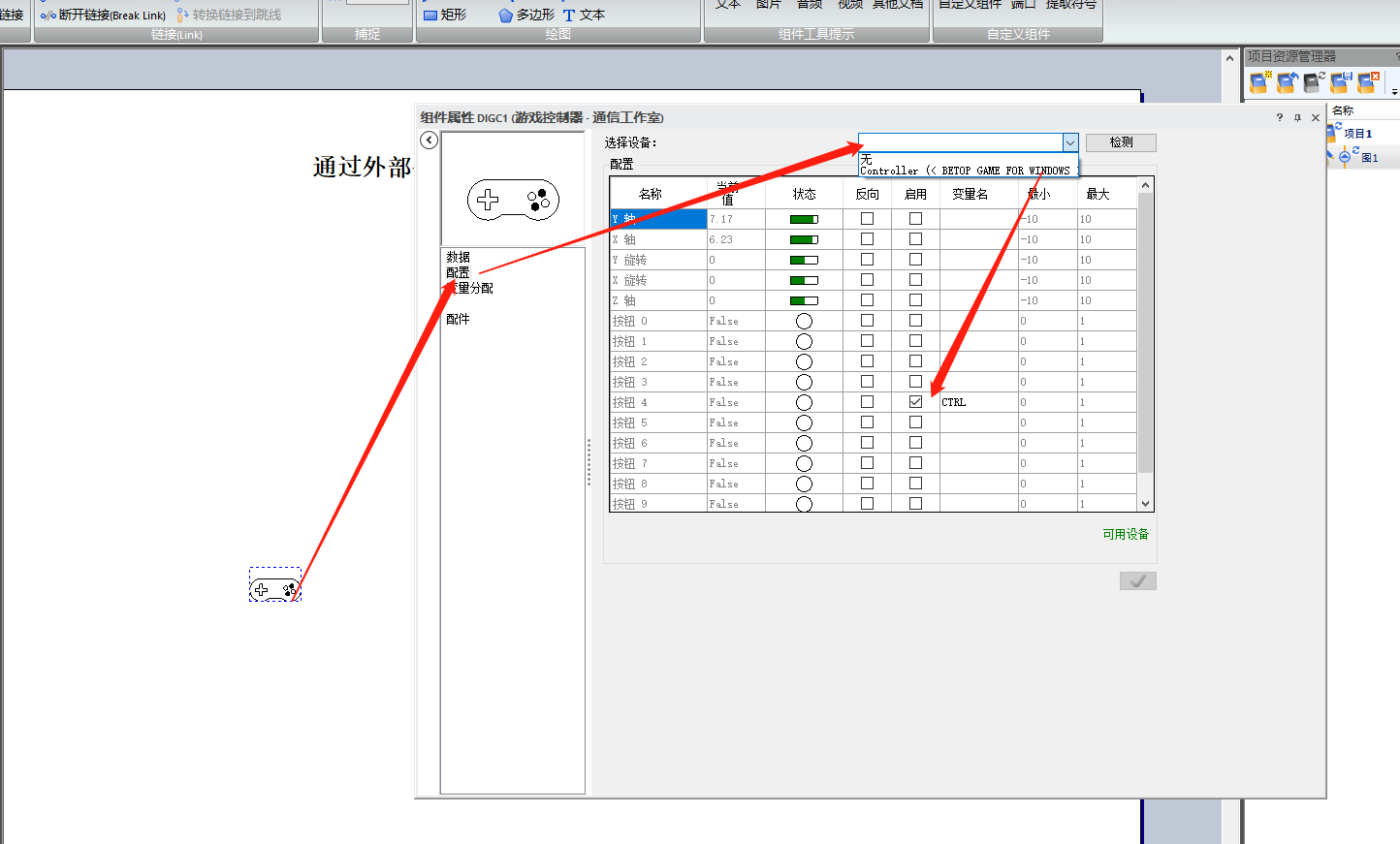Click the X 轴 green status bar
The width and height of the screenshot is (1400, 844).
coord(804,239)
